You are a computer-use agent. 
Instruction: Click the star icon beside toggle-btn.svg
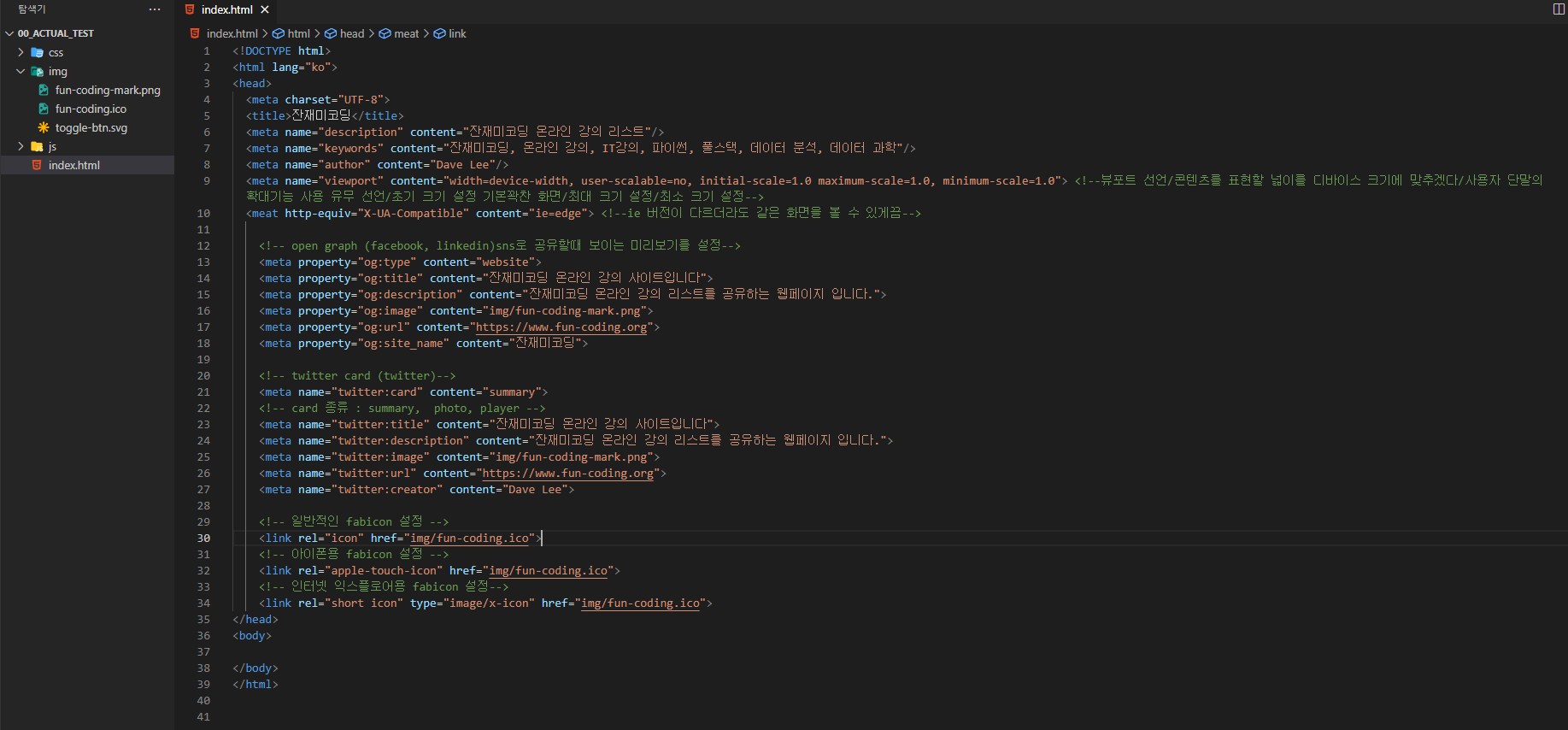point(44,127)
